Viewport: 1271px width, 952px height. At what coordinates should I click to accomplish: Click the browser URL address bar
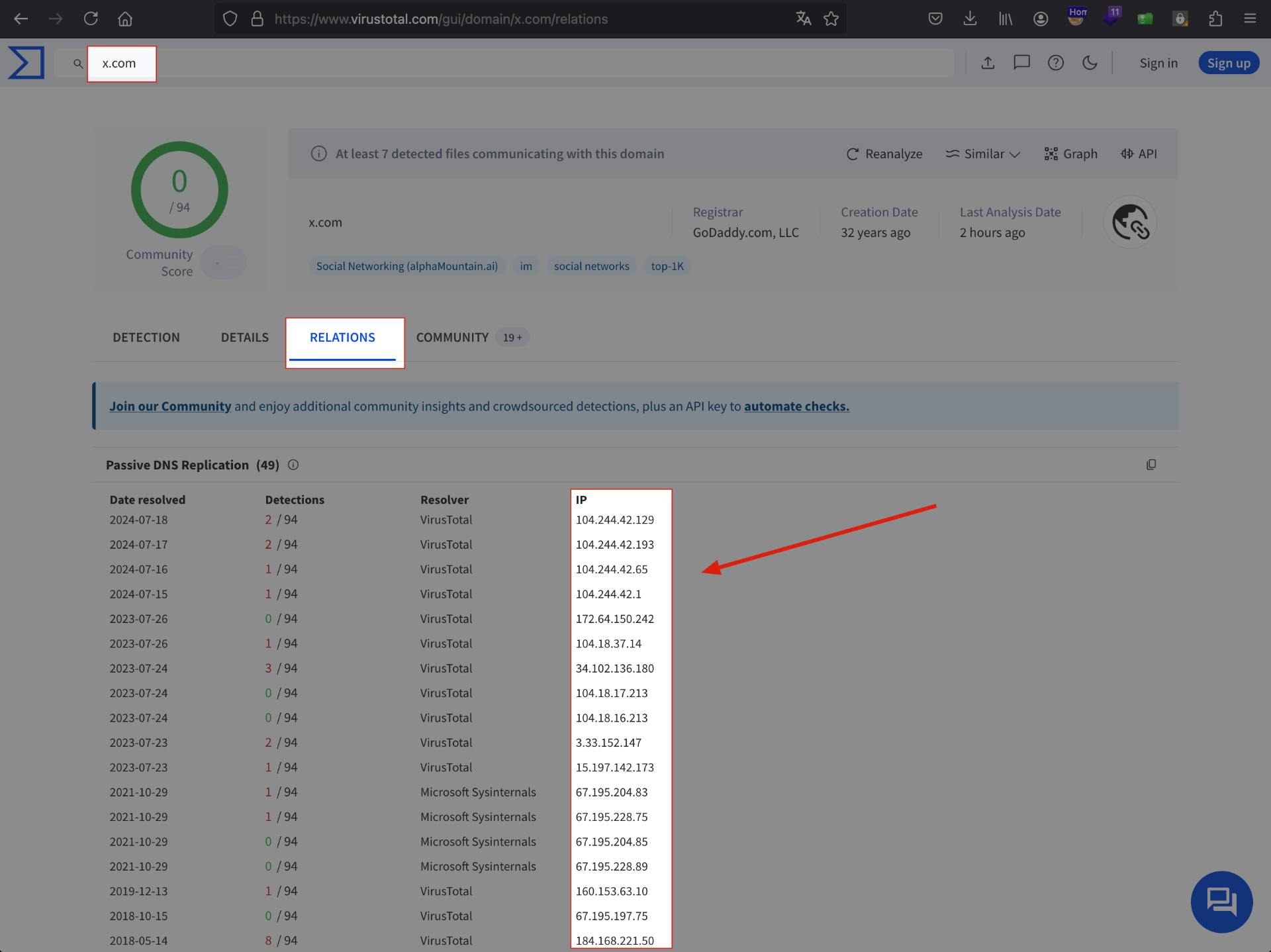coord(530,19)
